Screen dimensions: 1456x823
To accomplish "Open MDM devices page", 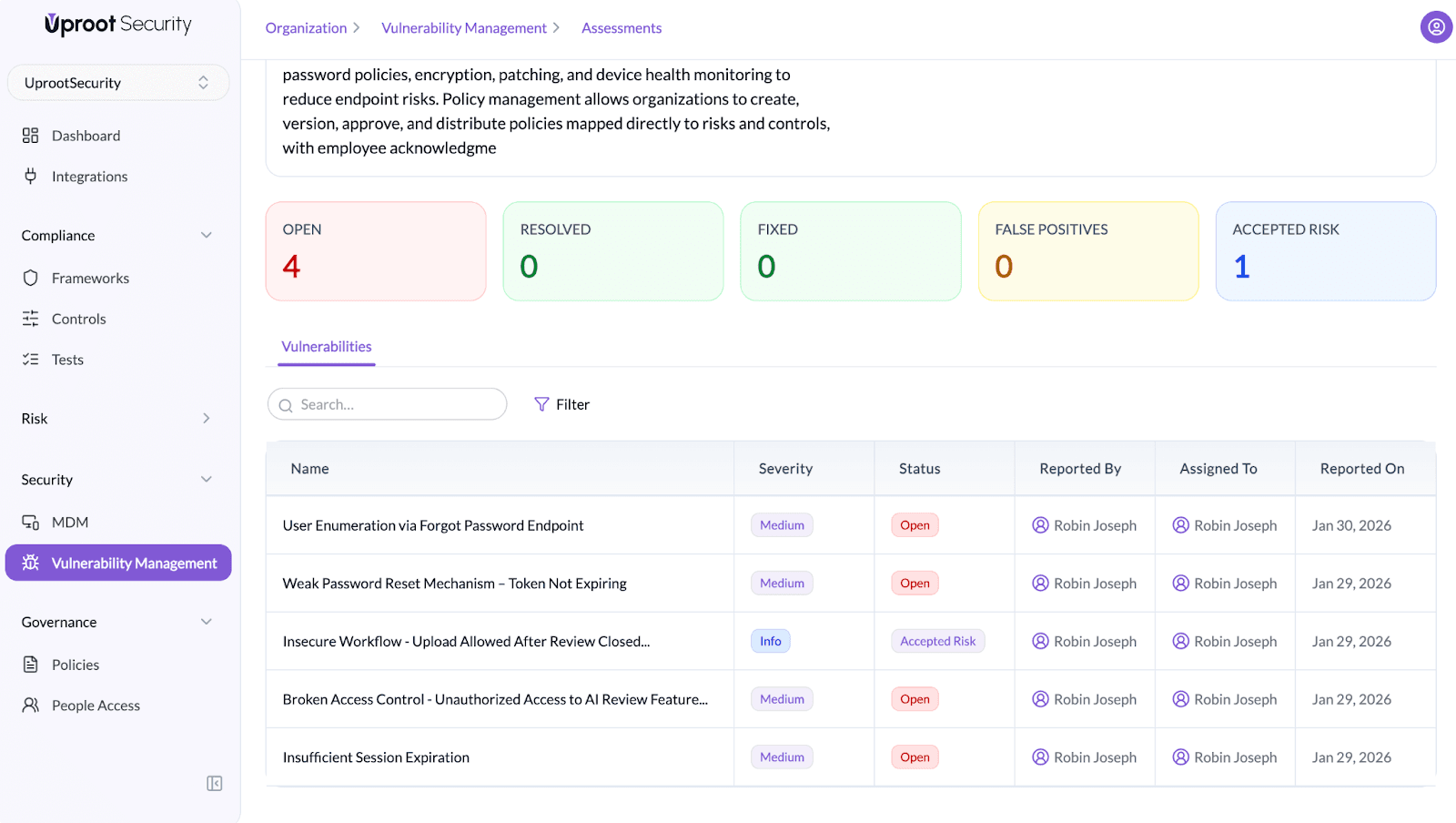I will 69,523.
